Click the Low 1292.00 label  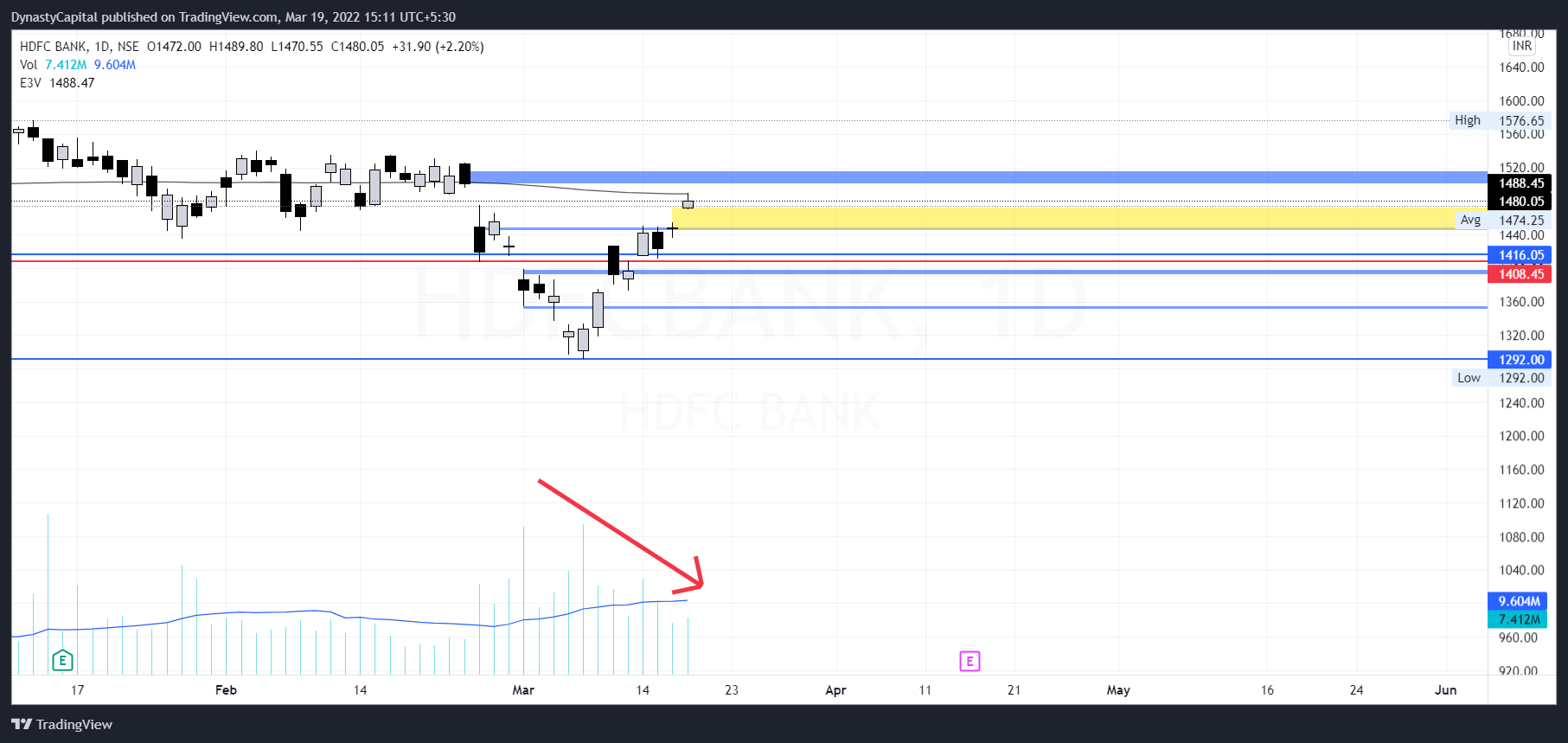1501,378
